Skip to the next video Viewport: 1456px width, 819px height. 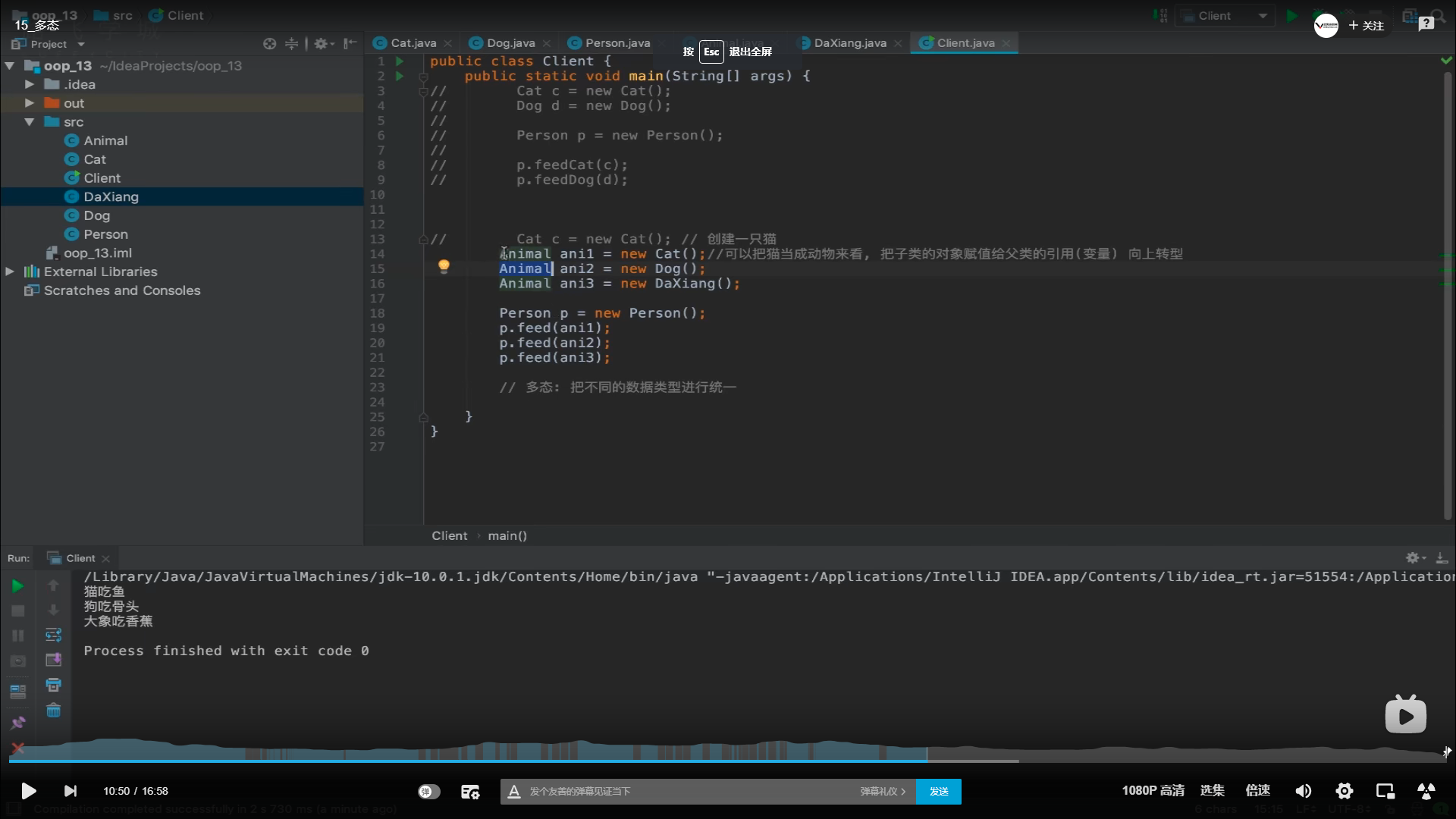click(x=70, y=791)
